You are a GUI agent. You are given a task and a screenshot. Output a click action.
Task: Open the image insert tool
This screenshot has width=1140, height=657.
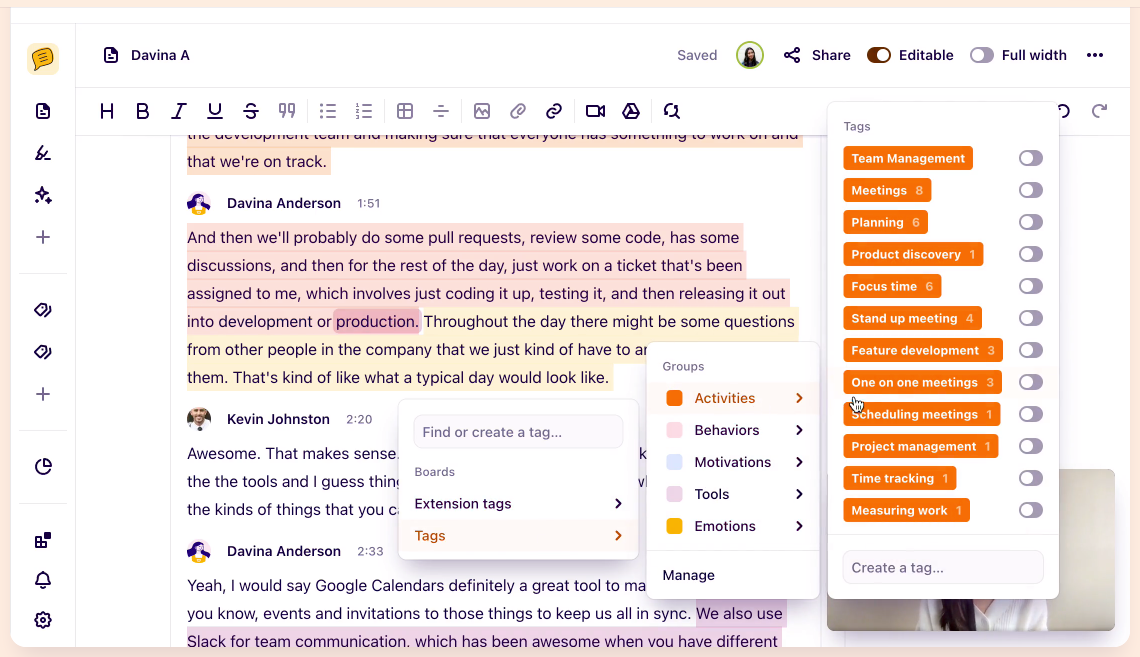click(x=482, y=111)
